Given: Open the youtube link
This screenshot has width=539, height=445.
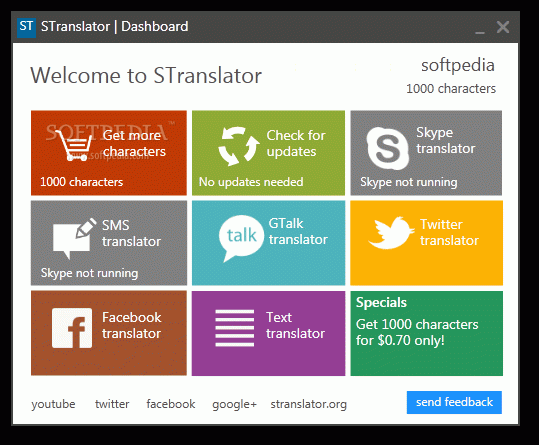Looking at the screenshot, I should (x=53, y=404).
